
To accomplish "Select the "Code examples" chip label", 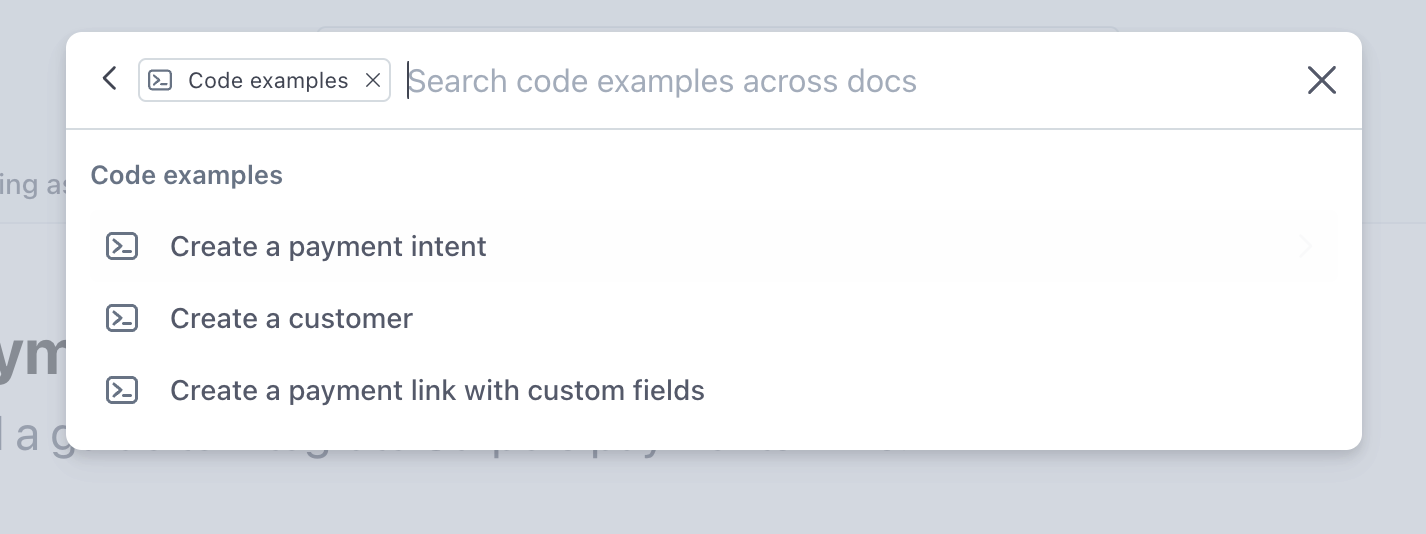I will click(268, 81).
